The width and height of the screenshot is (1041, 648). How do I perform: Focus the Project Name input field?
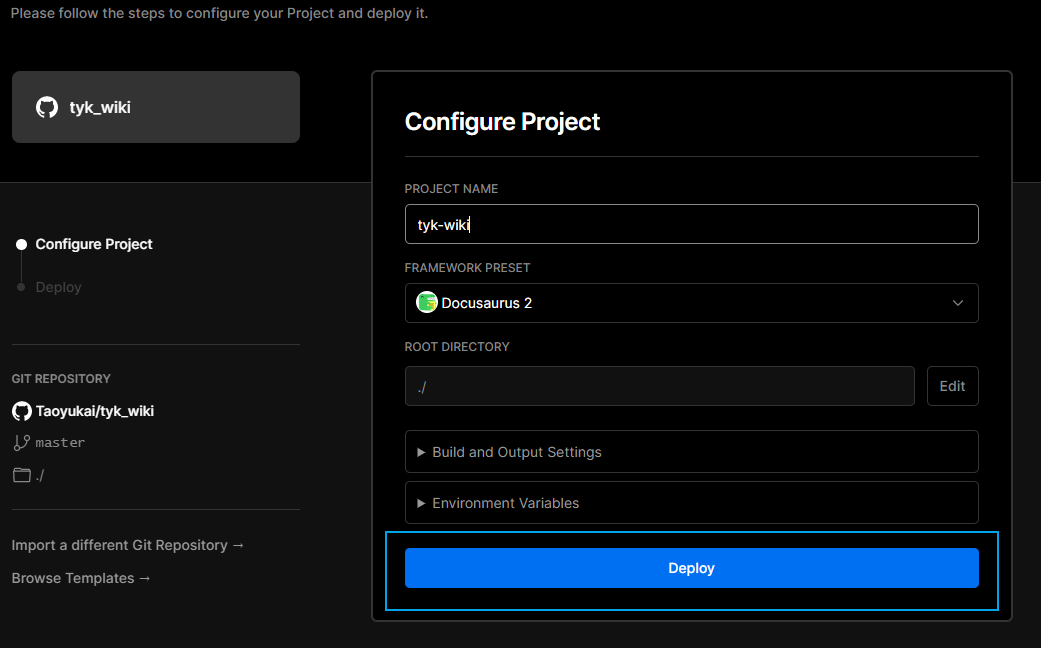pyautogui.click(x=691, y=224)
